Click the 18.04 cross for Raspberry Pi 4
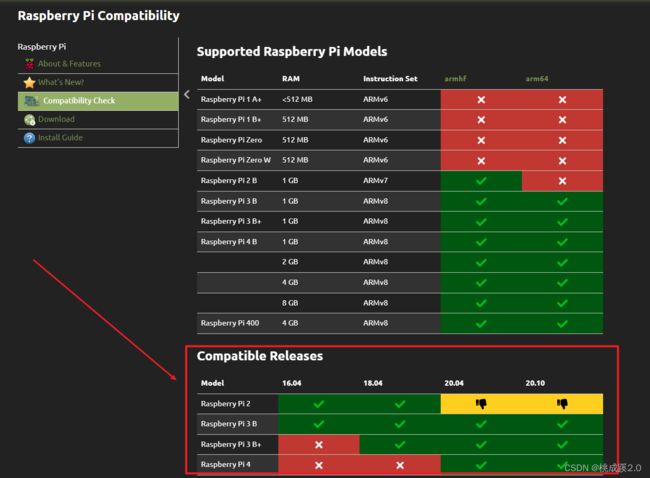This screenshot has height=478, width=650. pyautogui.click(x=400, y=465)
